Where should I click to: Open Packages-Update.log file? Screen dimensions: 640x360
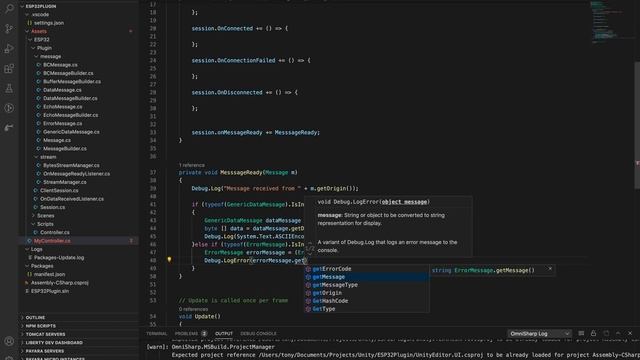coord(59,258)
